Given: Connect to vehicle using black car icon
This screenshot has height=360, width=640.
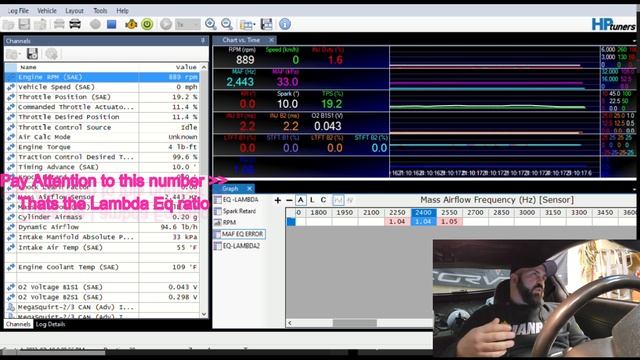Looking at the screenshot, I should [x=75, y=24].
